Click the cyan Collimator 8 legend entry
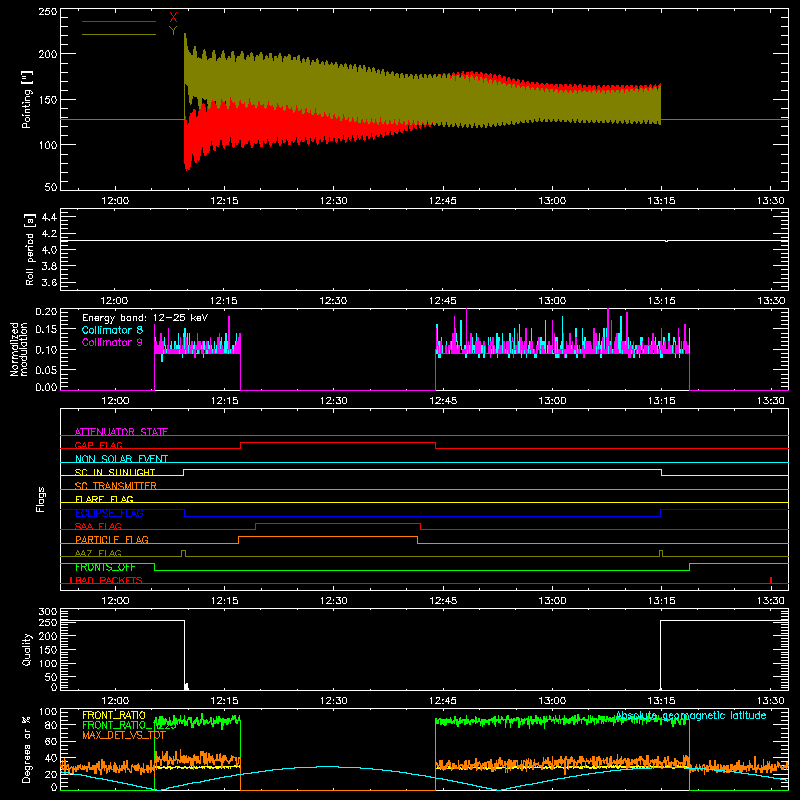800x800 pixels. point(112,330)
